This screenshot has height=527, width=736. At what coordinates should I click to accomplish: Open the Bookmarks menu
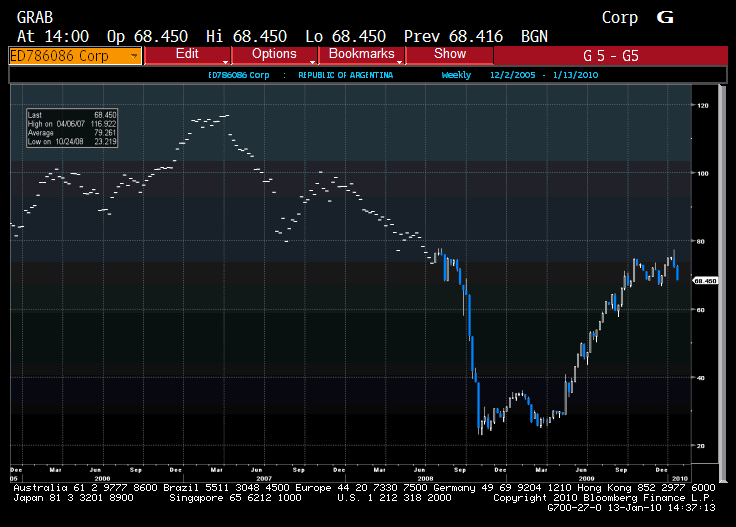pos(361,55)
